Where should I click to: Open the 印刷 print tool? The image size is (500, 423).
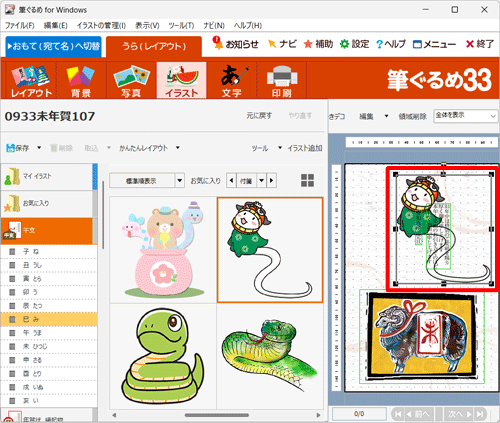(x=282, y=81)
